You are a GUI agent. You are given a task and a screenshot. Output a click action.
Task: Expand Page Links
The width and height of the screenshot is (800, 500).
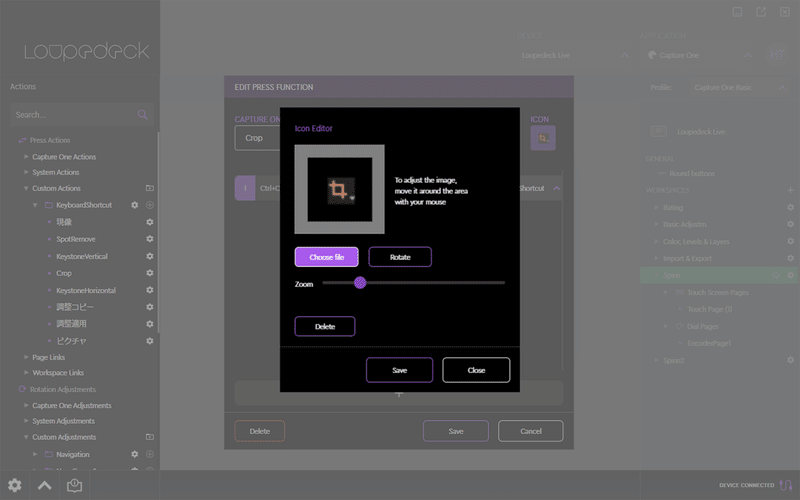pos(26,357)
